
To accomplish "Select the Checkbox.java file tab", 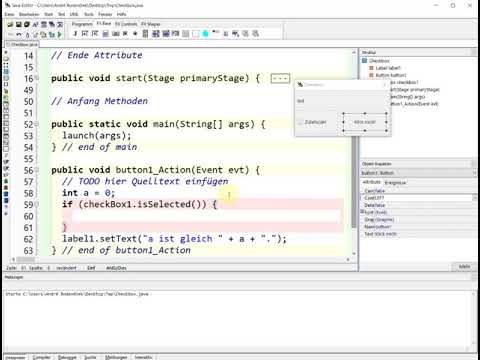I will tap(22, 44).
